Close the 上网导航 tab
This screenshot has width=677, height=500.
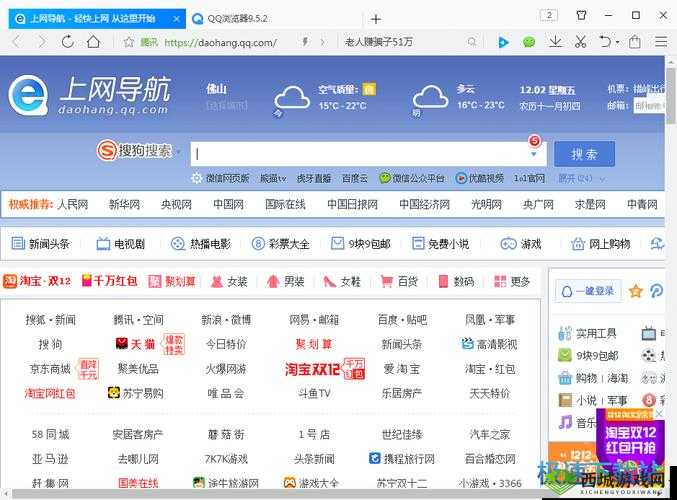pos(176,19)
